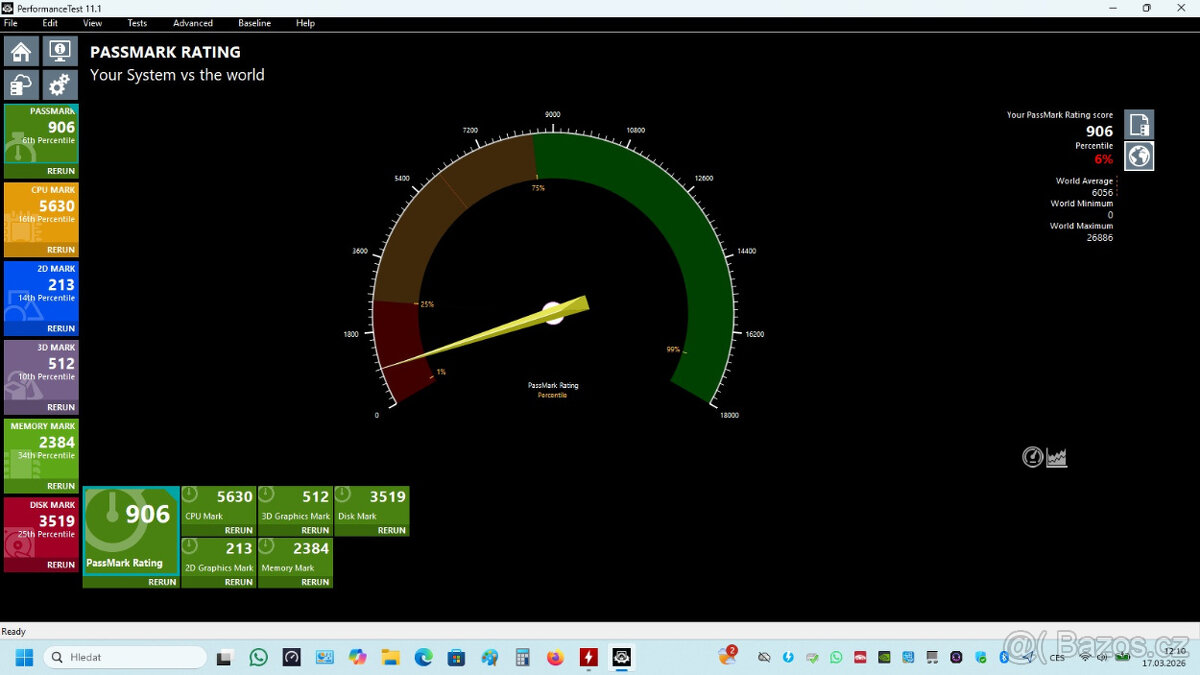The image size is (1200, 675).
Task: Open the Home dashboard icon
Action: coord(21,51)
